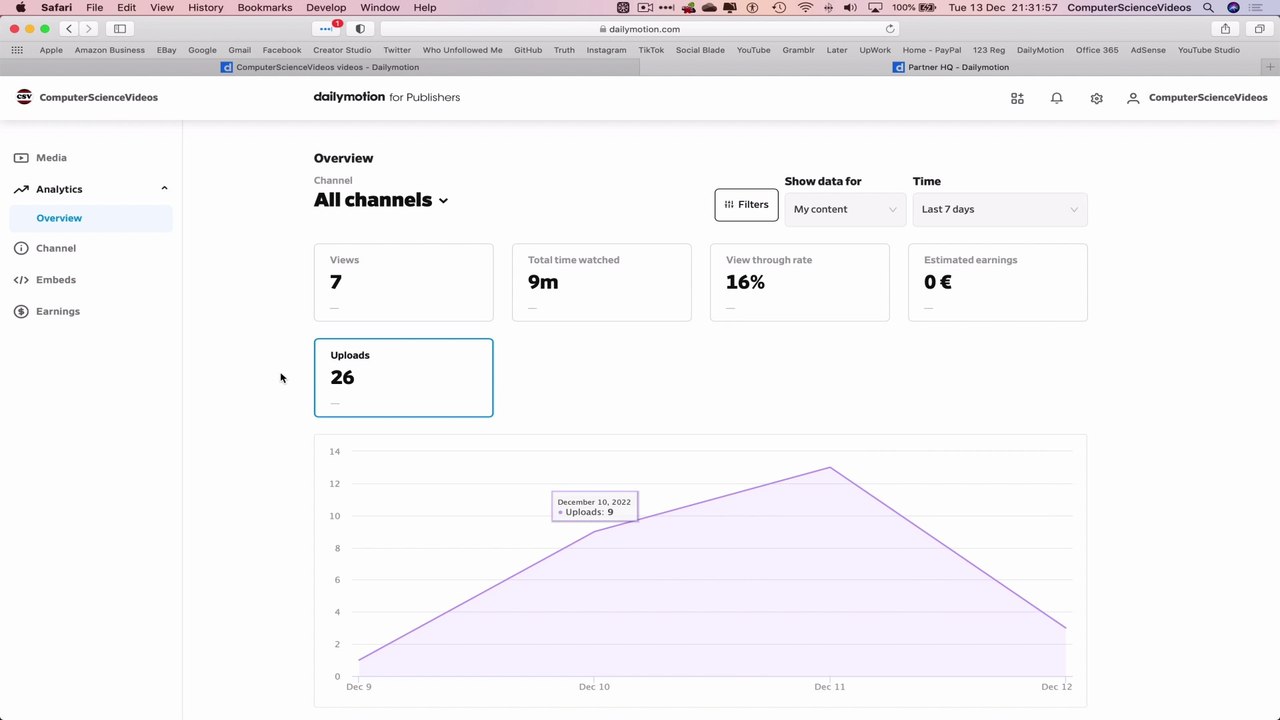This screenshot has width=1280, height=720.
Task: Open Spotlight search in menu bar
Action: pyautogui.click(x=1208, y=7)
